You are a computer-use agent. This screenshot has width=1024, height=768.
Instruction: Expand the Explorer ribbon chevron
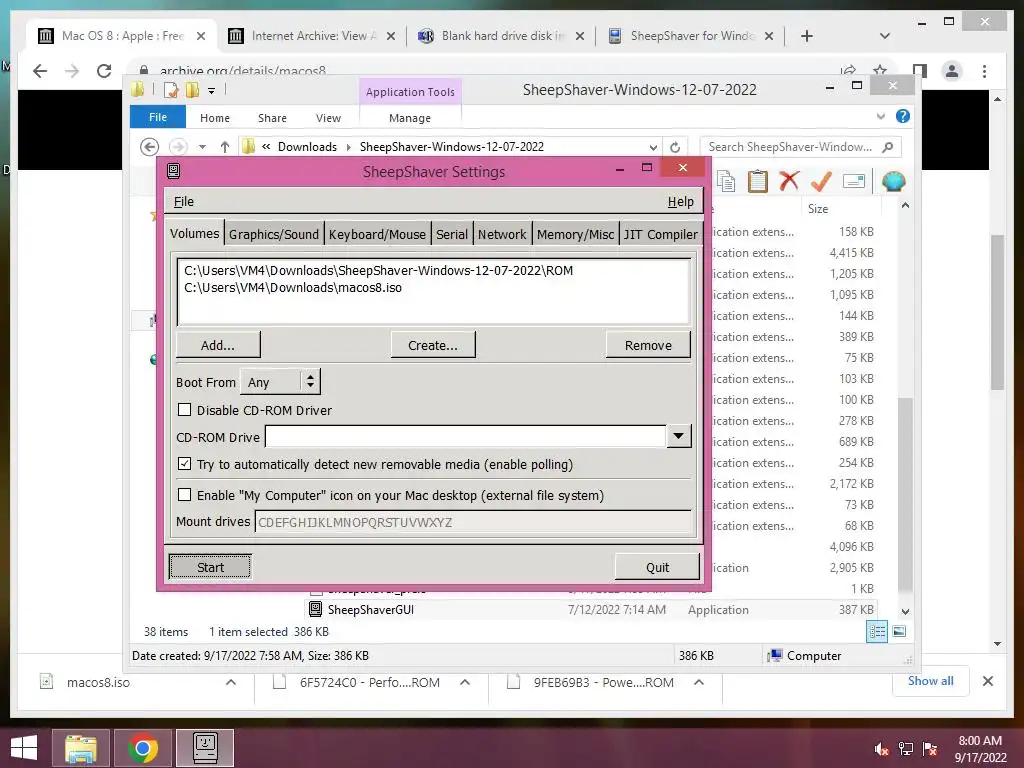pos(880,116)
